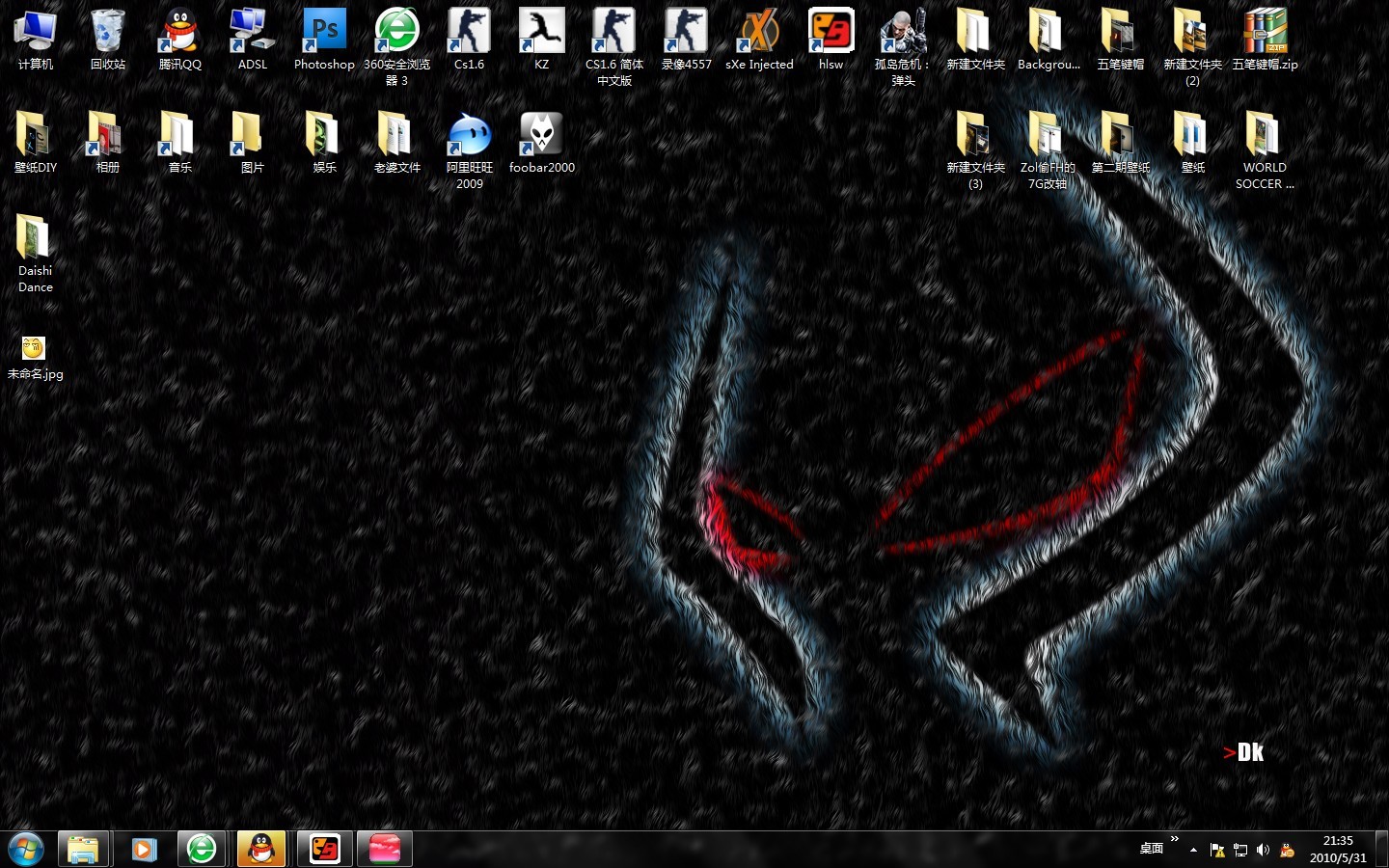Open 360 browser from the taskbar

point(202,849)
